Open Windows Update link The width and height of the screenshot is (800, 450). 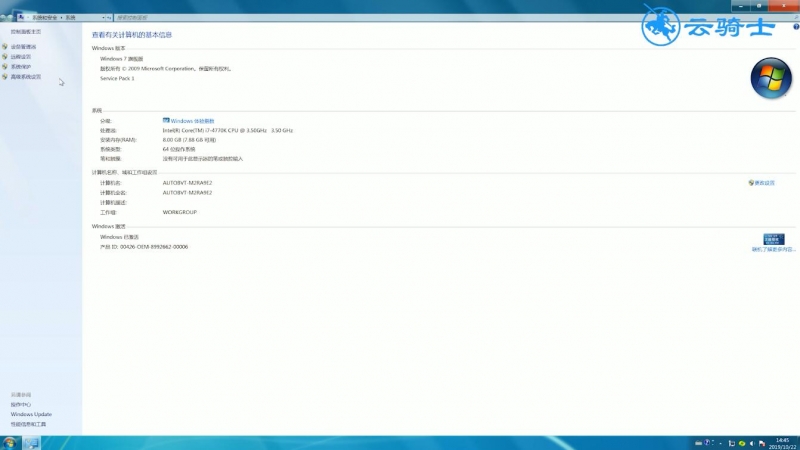(31, 414)
